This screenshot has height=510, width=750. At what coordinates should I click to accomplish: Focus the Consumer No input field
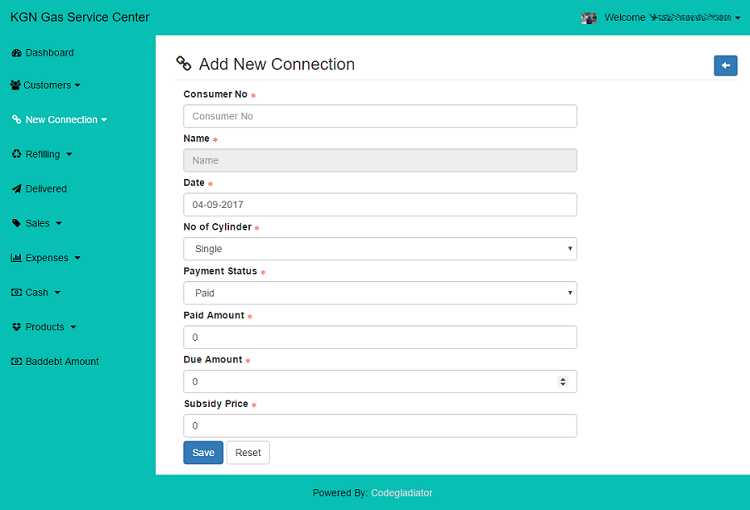pyautogui.click(x=380, y=116)
